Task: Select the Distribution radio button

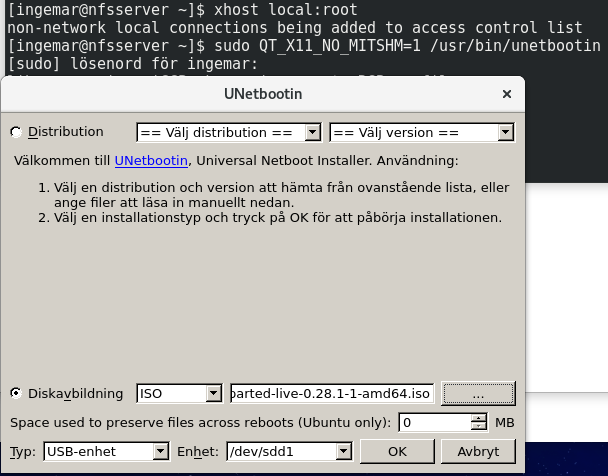Action: click(16, 132)
